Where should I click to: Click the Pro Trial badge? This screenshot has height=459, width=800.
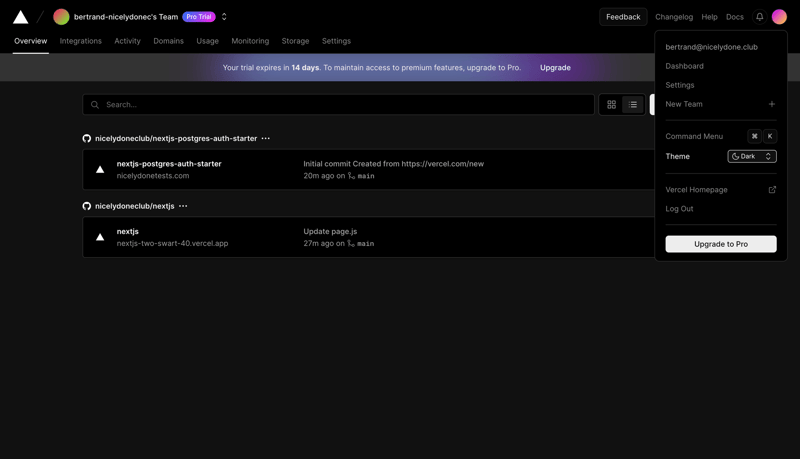(198, 17)
